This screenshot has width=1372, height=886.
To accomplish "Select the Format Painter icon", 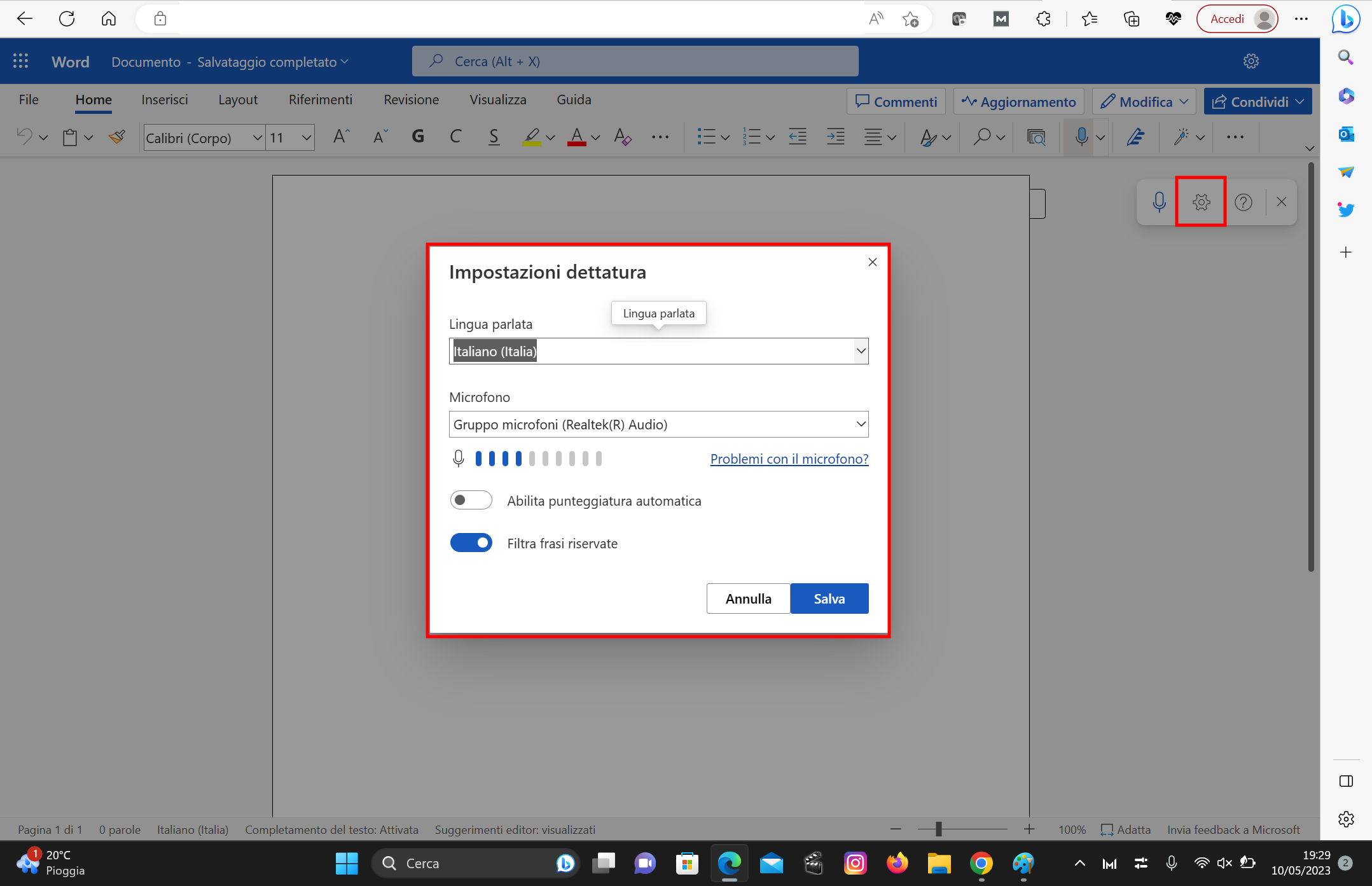I will [x=117, y=137].
